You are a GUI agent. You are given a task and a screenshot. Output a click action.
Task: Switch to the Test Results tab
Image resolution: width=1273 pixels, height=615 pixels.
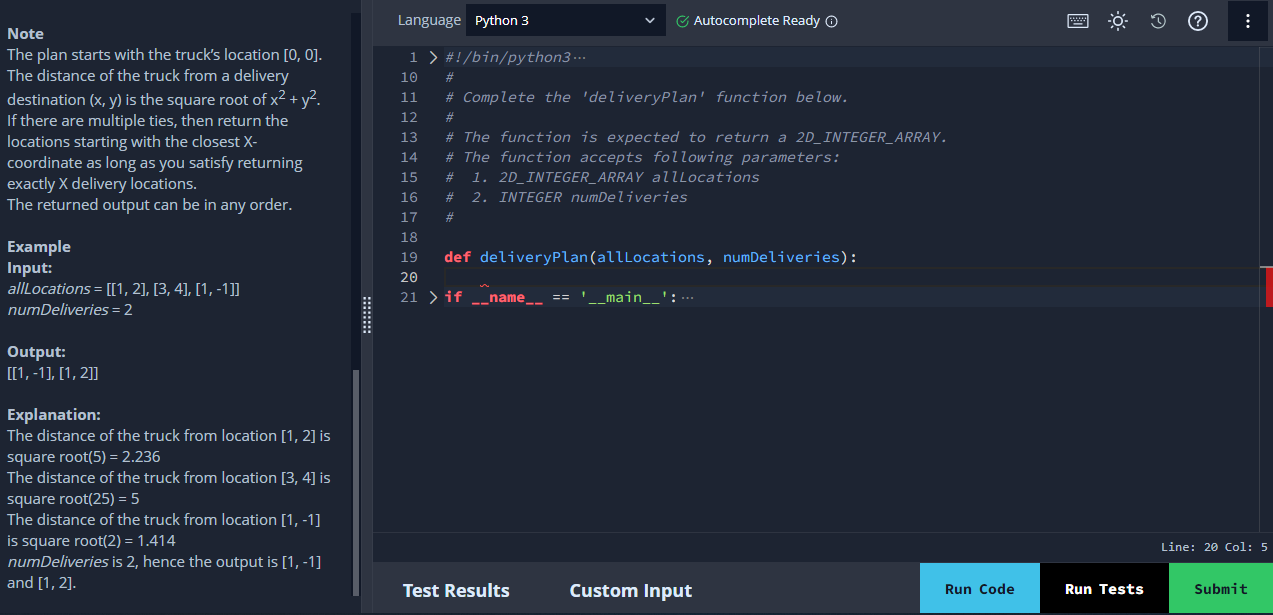click(455, 590)
